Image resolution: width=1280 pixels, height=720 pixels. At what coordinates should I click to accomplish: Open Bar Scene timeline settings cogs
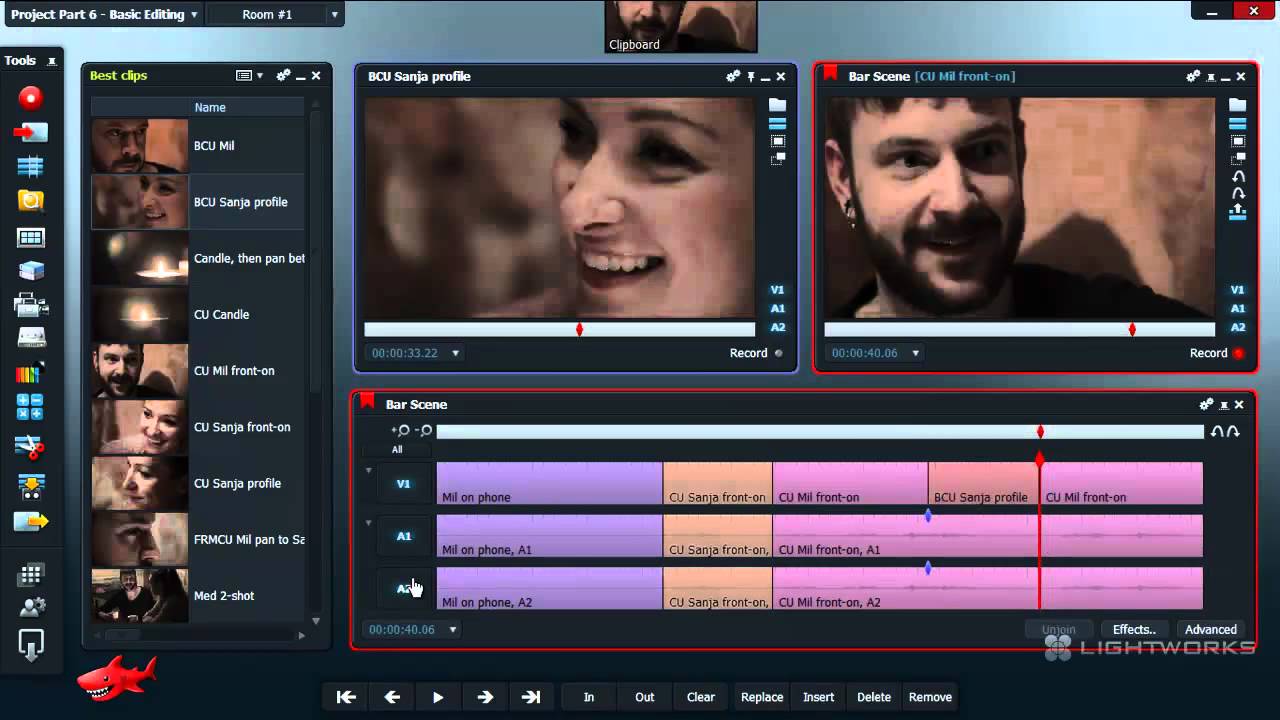point(1206,404)
